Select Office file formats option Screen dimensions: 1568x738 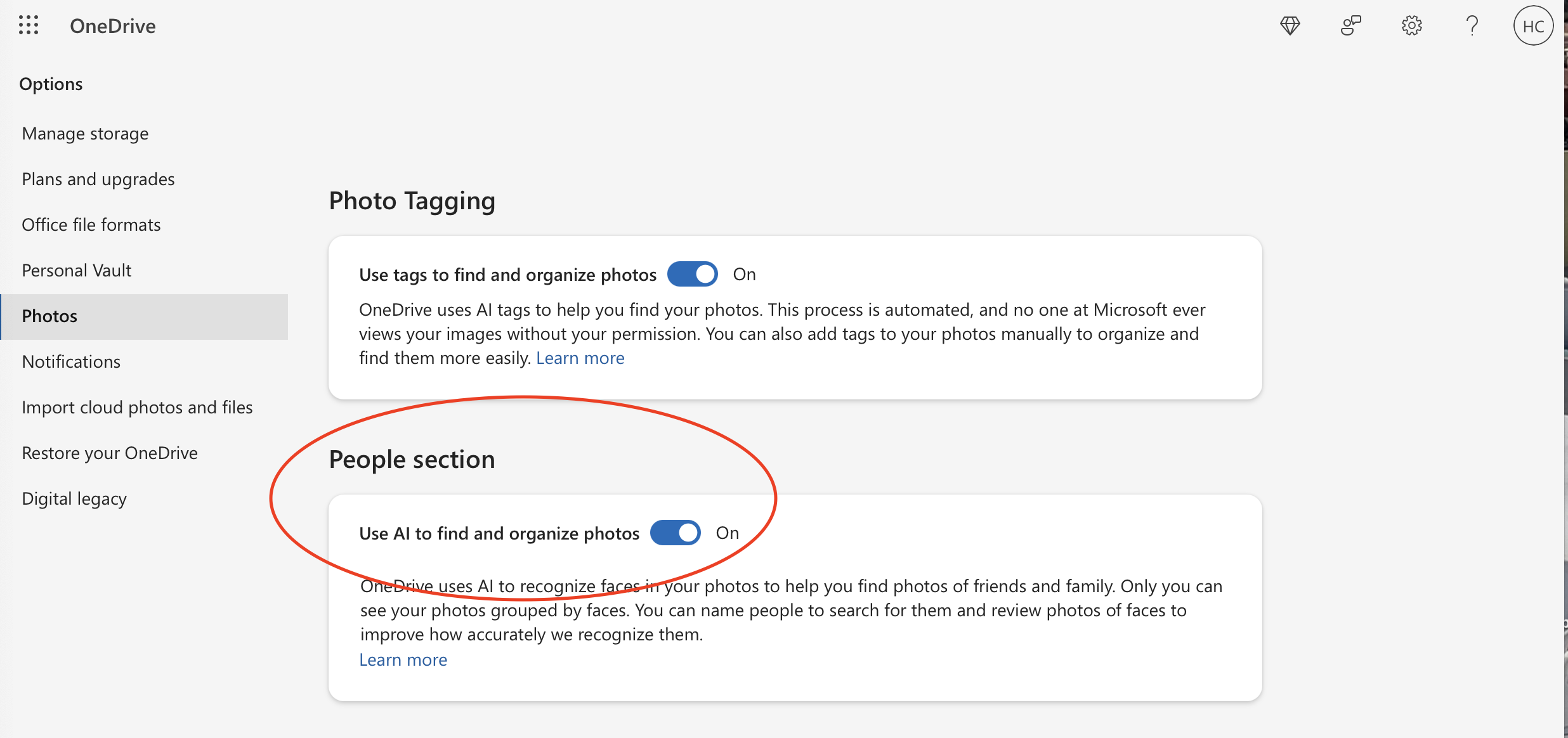point(91,225)
